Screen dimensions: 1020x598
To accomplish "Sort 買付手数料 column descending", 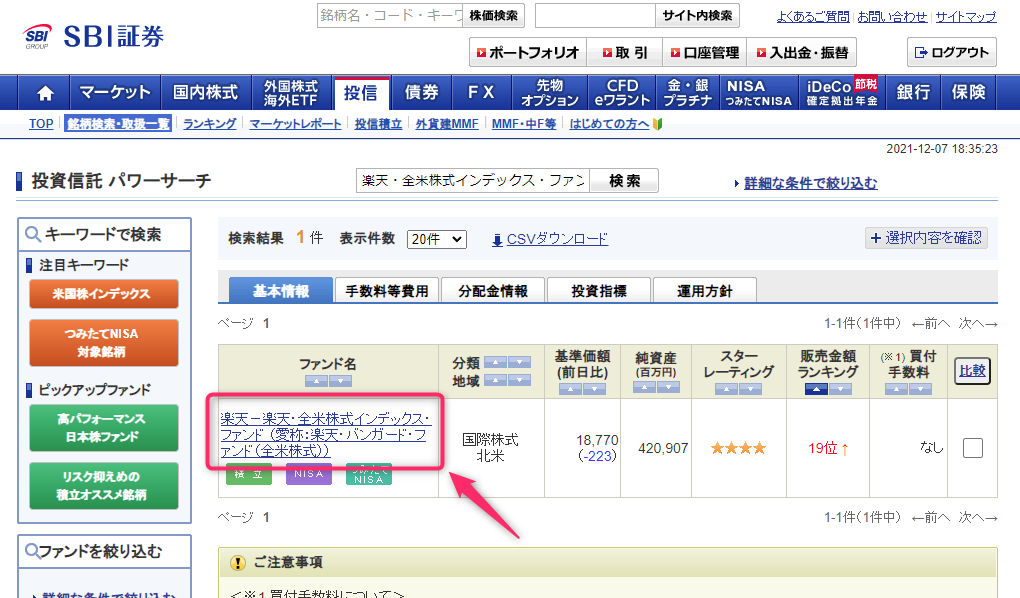I will (x=920, y=389).
